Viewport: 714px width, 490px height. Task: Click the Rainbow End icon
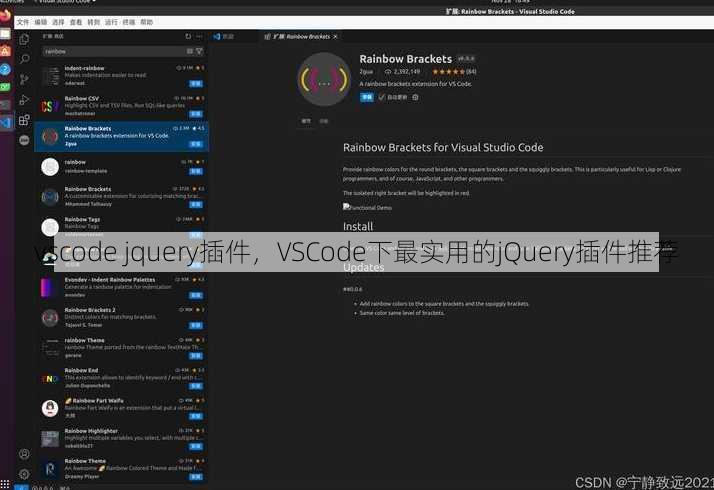point(50,379)
